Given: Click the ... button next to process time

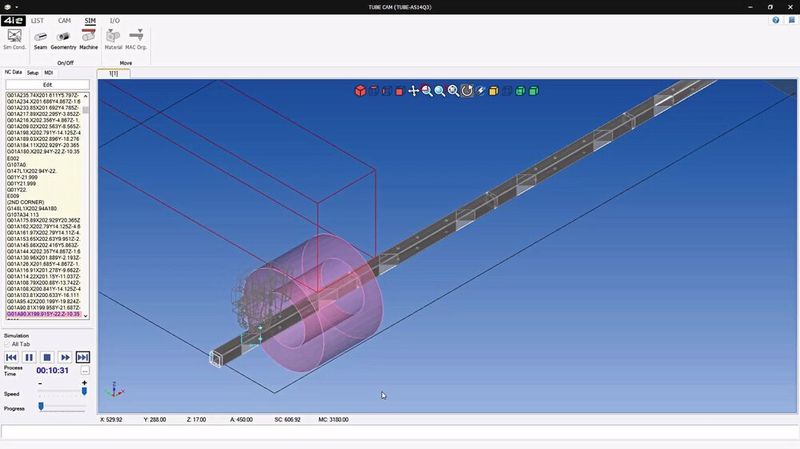Looking at the screenshot, I should pos(85,370).
